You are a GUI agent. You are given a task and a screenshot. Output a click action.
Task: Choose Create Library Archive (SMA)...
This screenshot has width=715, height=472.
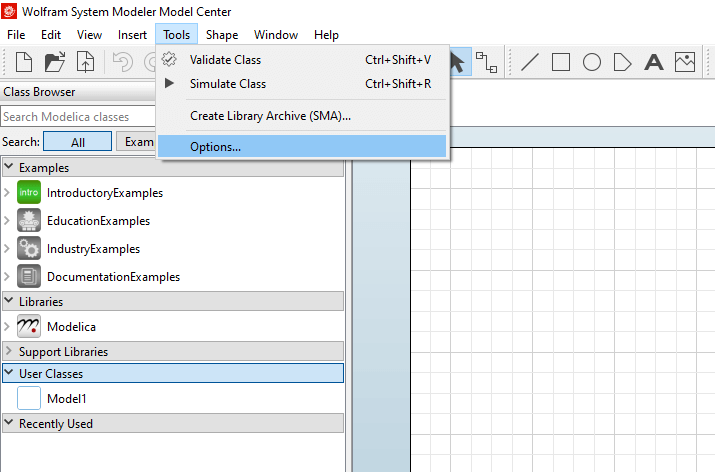302,116
